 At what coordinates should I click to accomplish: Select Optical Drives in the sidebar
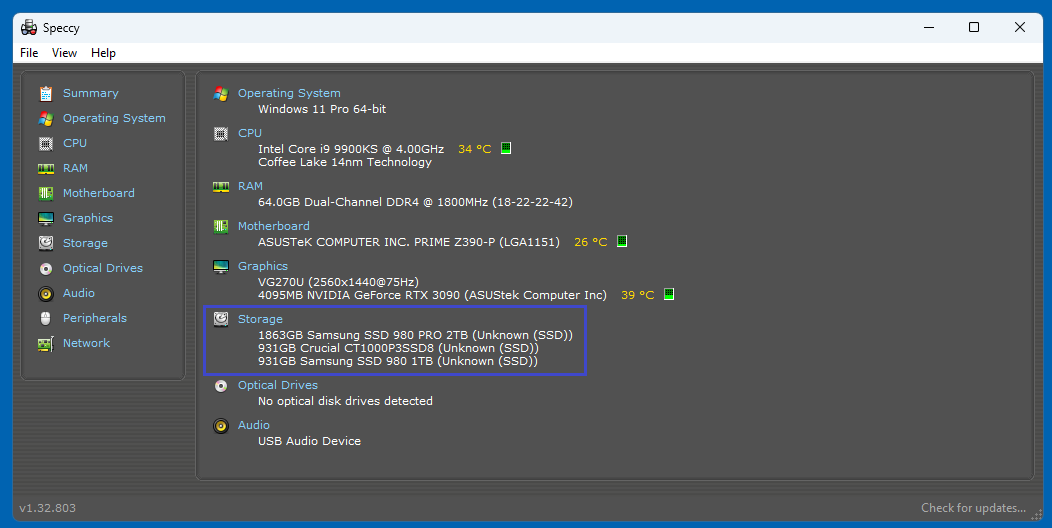(103, 268)
